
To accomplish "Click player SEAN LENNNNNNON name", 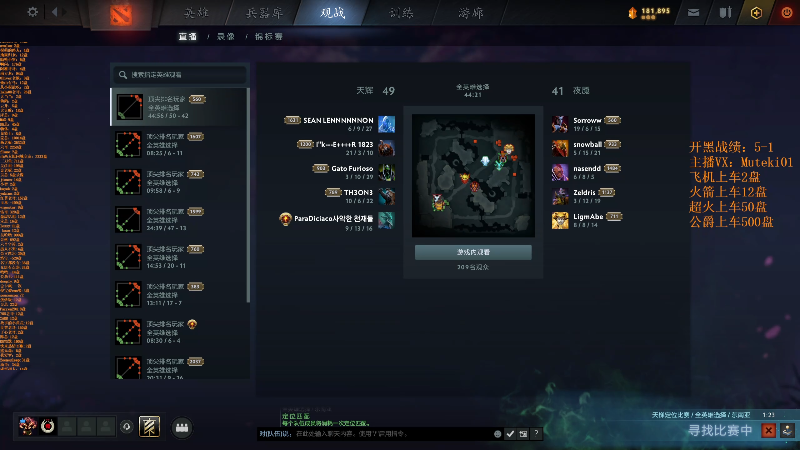I will [x=338, y=120].
